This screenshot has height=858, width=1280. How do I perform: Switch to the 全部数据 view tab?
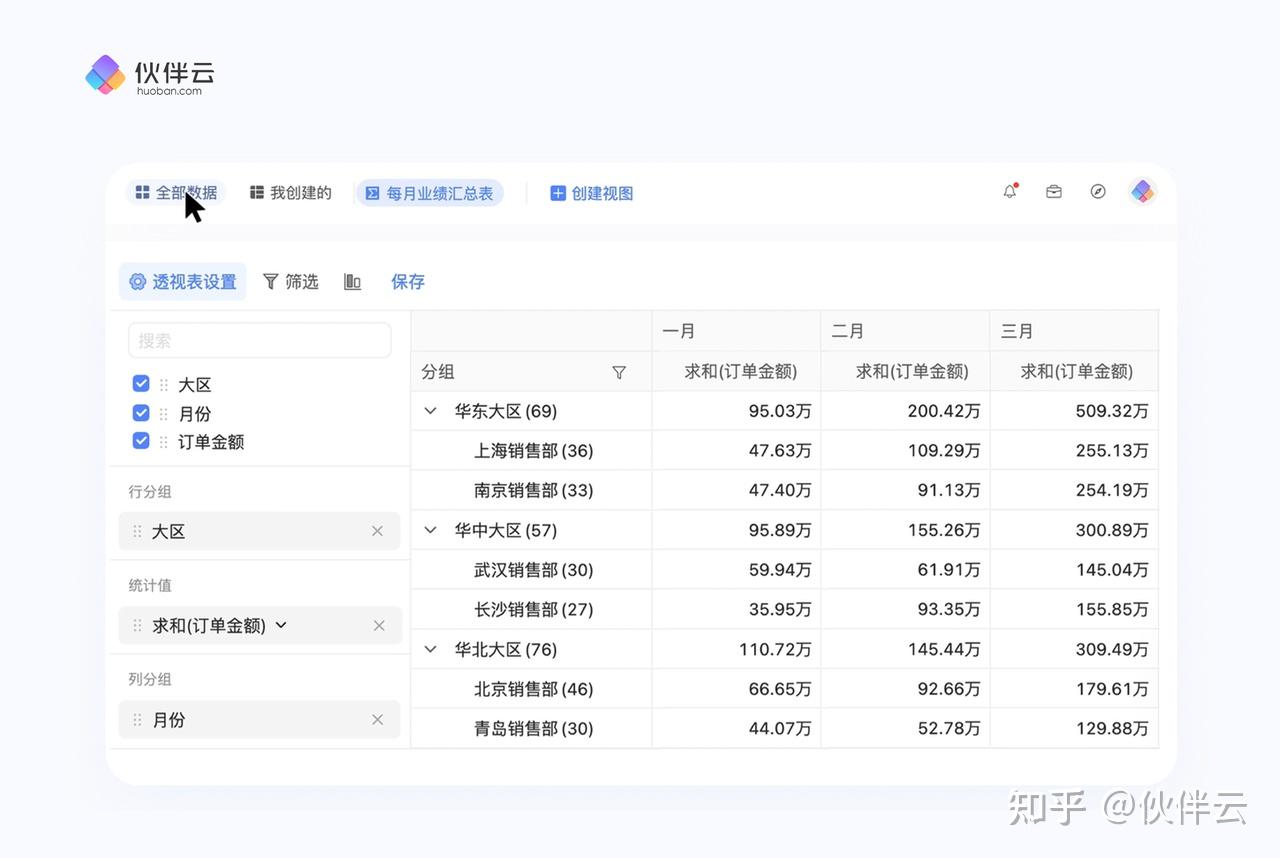coord(176,193)
